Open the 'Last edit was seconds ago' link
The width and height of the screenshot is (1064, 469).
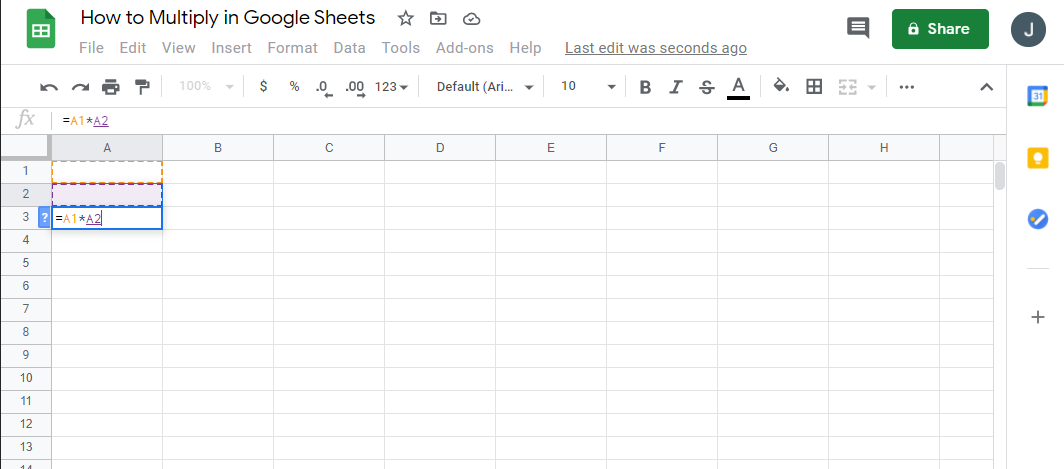(x=655, y=48)
